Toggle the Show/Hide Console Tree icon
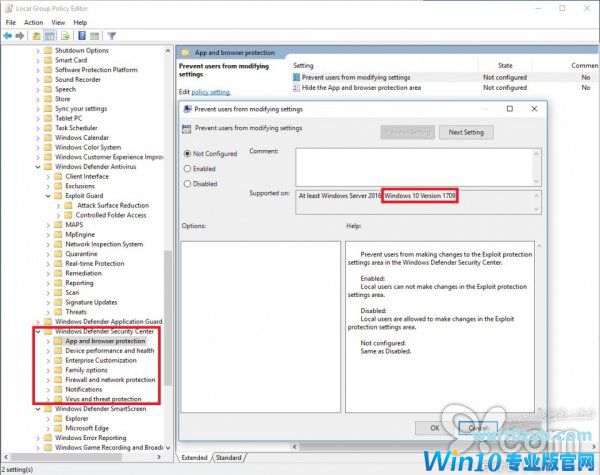 click(x=49, y=36)
